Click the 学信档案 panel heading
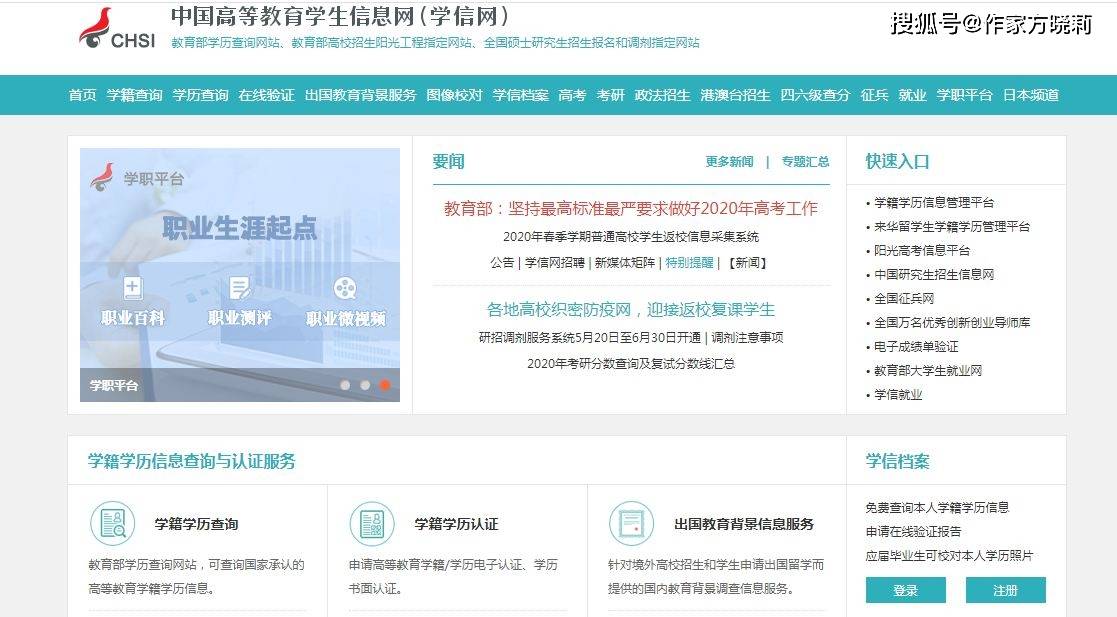This screenshot has width=1117, height=617. click(x=898, y=462)
